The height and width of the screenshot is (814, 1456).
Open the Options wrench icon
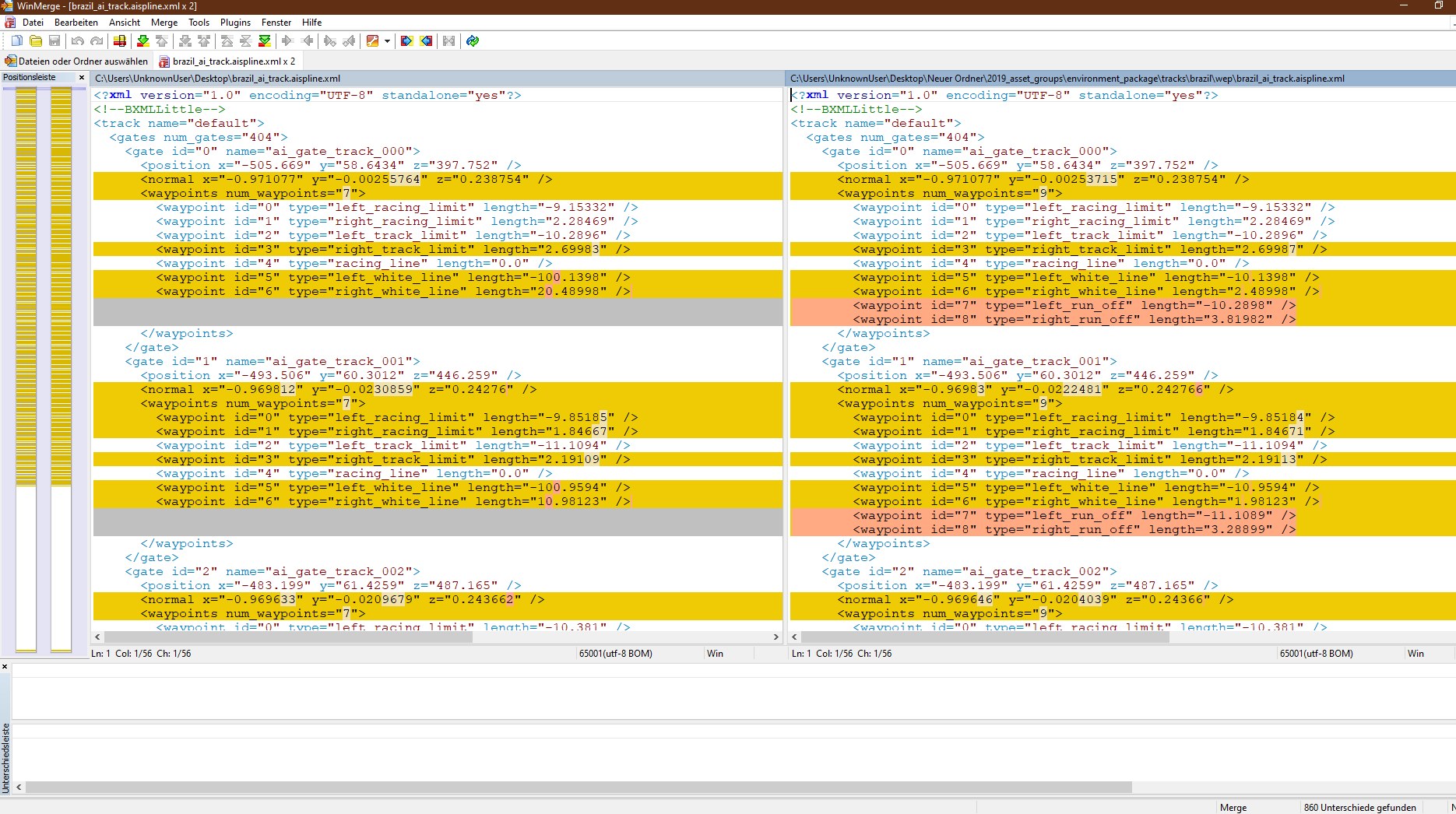(373, 40)
